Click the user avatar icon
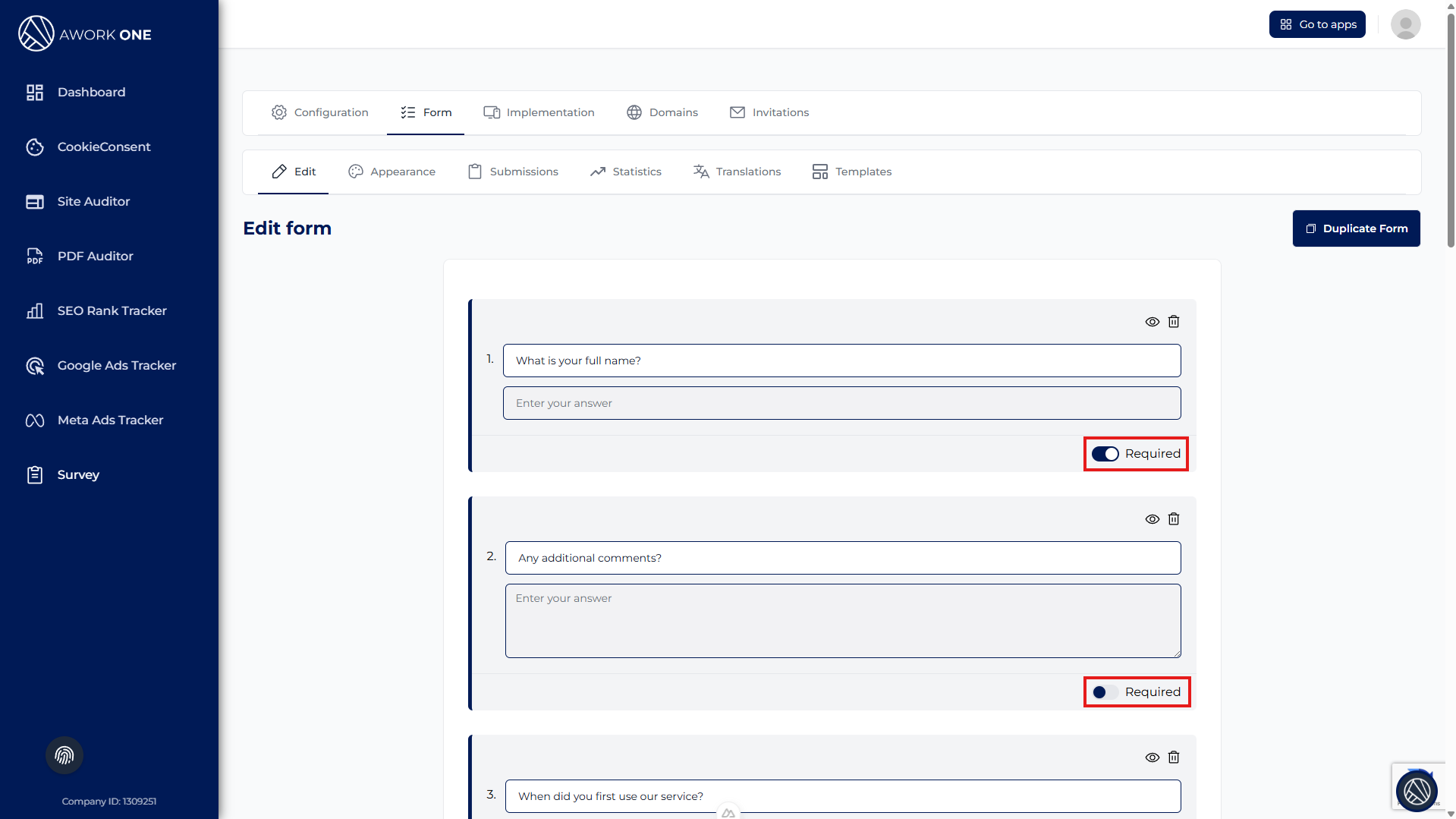Screen dimensions: 1456x819 (1405, 24)
